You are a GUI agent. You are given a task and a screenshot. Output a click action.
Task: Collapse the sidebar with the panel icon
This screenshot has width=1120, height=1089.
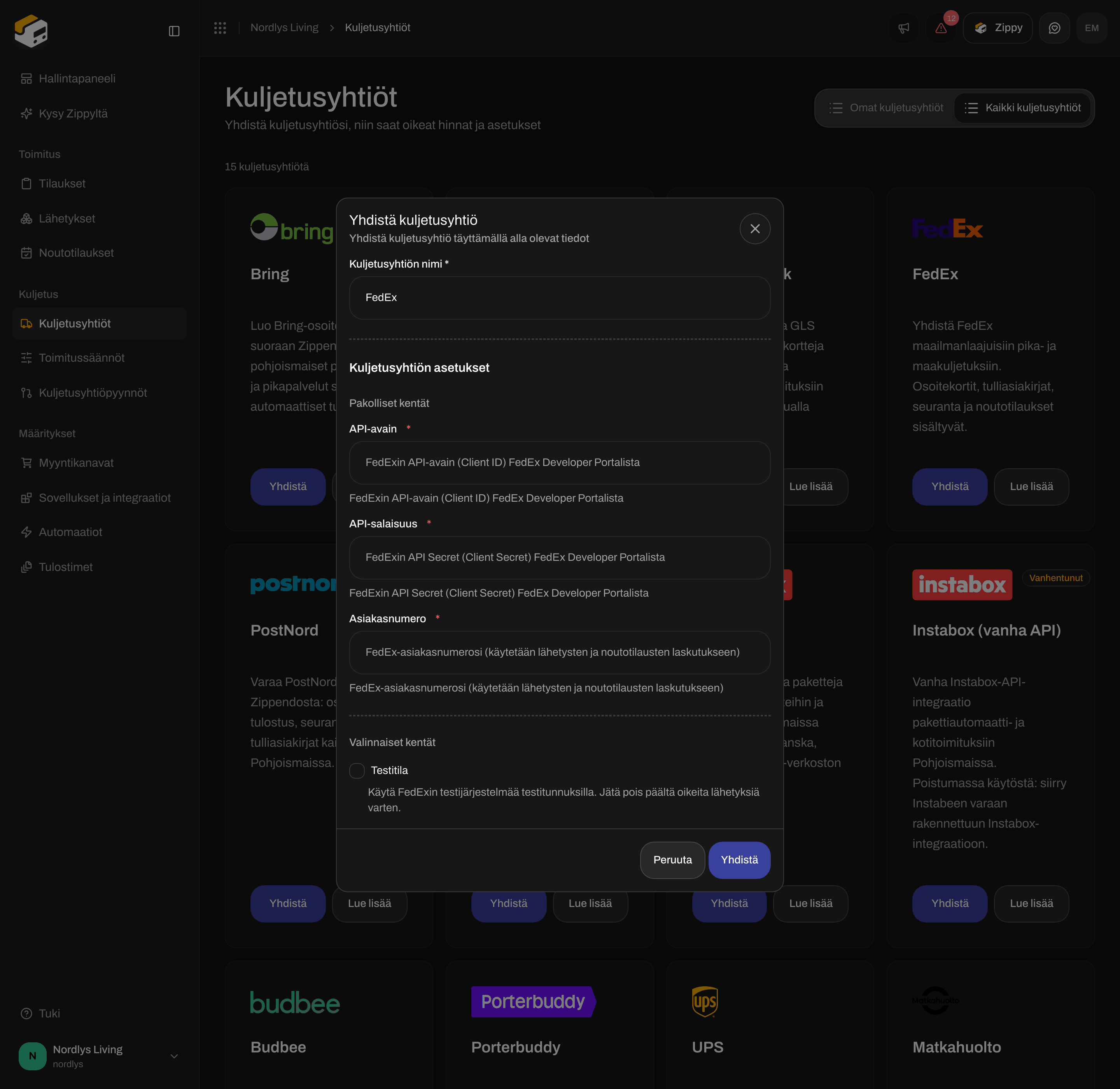pos(175,31)
